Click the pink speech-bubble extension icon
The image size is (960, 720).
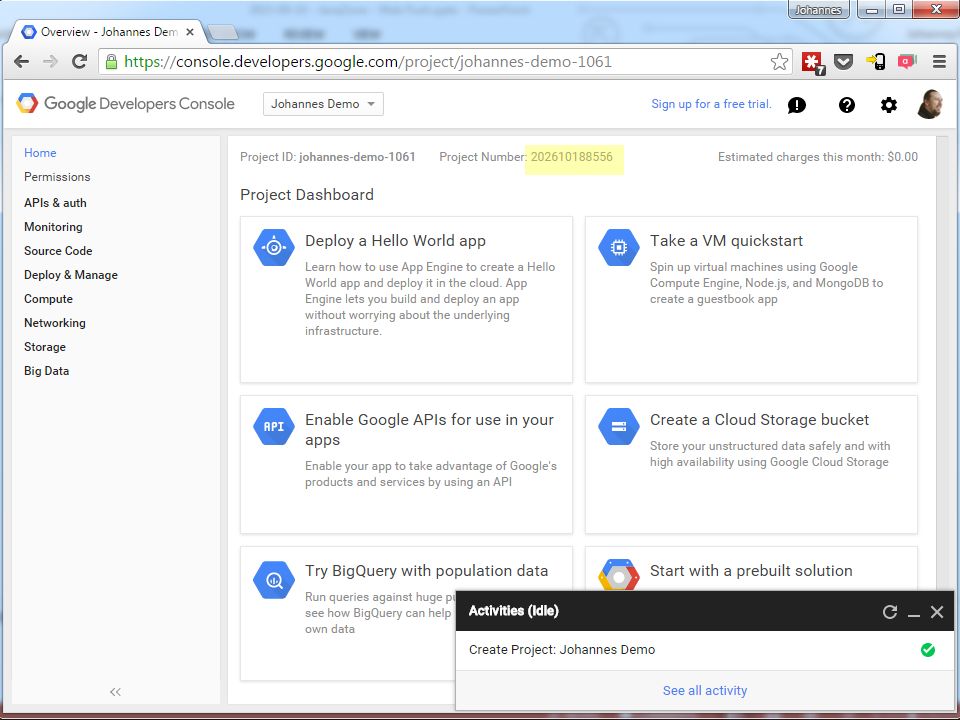click(x=907, y=61)
